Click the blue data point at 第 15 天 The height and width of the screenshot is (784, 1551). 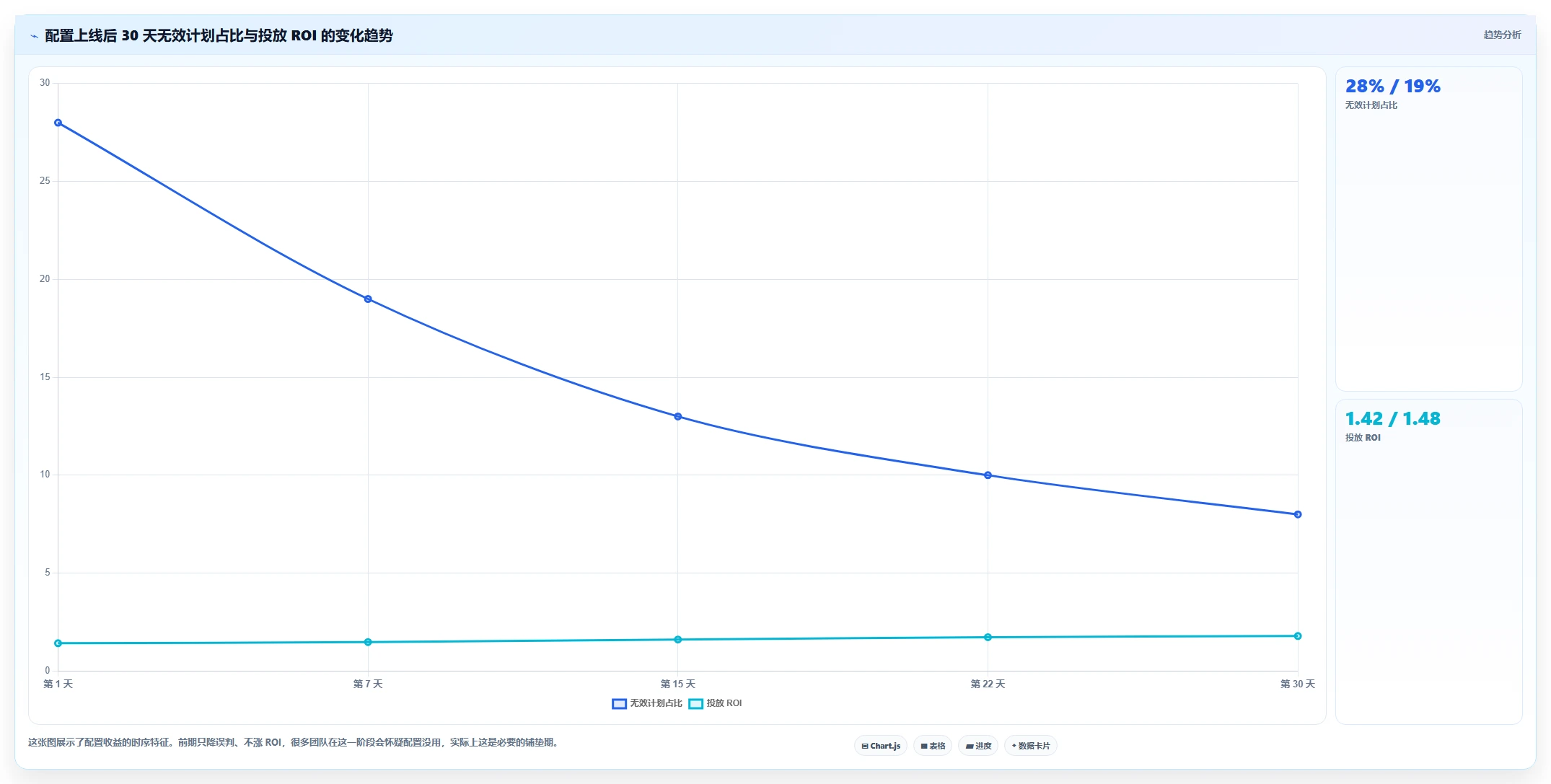(678, 417)
